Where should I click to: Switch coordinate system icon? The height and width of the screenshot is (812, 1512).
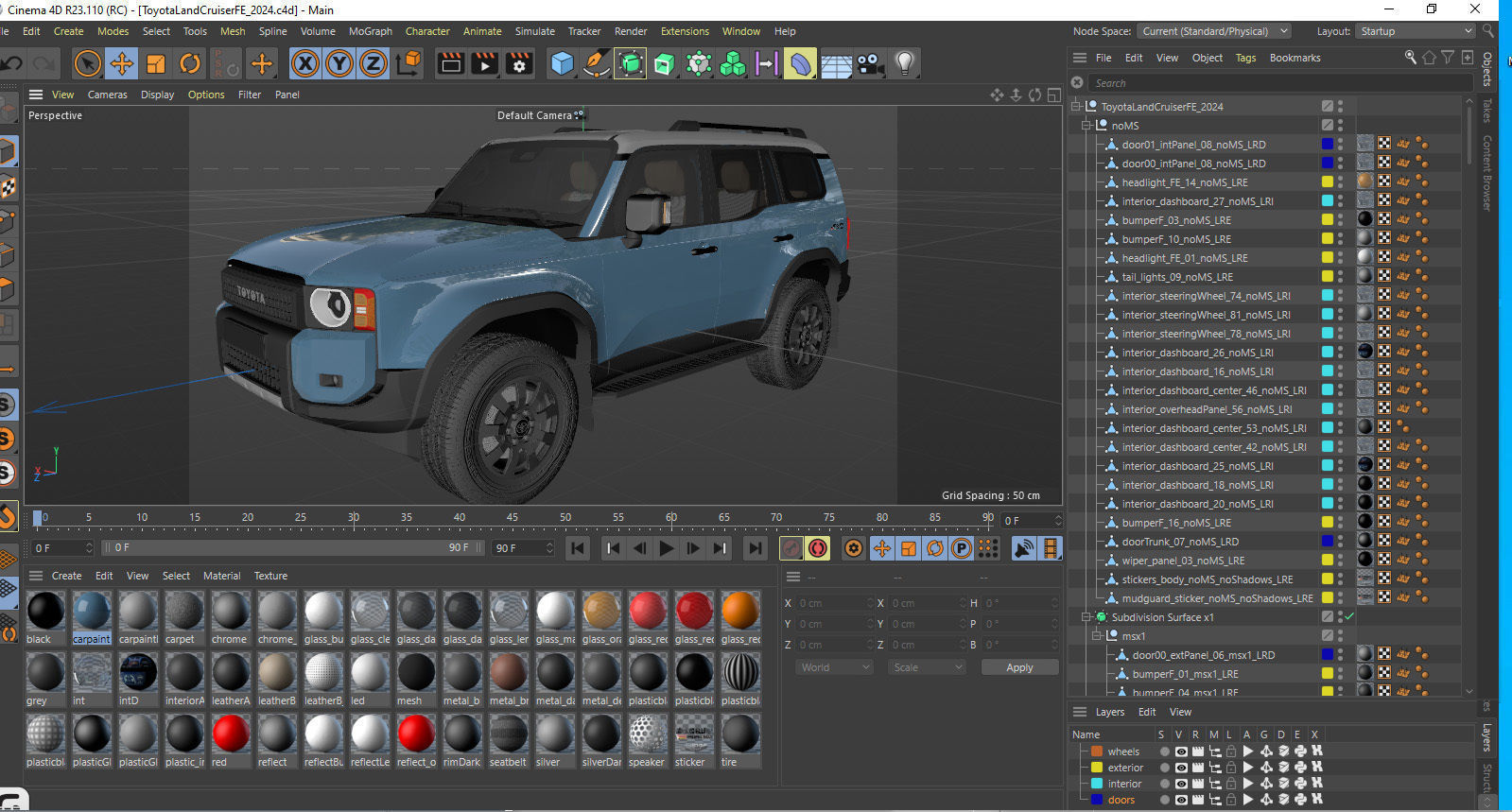(408, 63)
